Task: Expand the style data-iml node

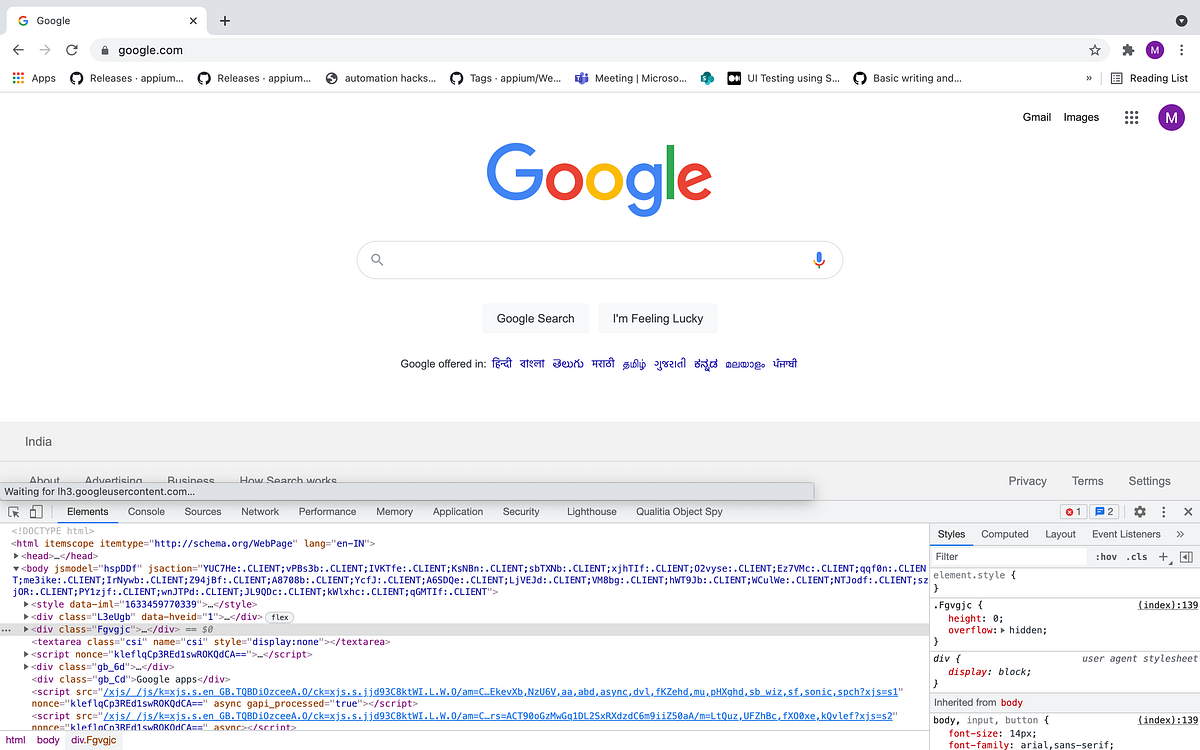Action: click(x=27, y=605)
